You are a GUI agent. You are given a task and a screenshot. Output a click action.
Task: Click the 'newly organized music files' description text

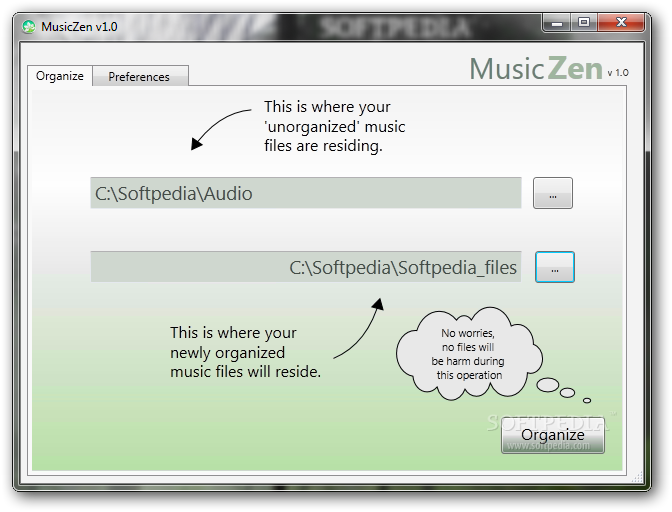point(245,352)
